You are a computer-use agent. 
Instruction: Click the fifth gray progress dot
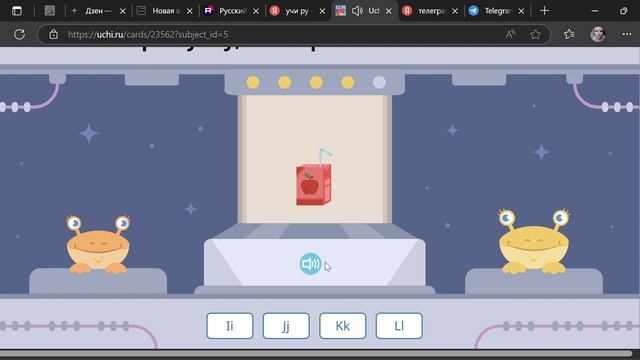pyautogui.click(x=379, y=82)
